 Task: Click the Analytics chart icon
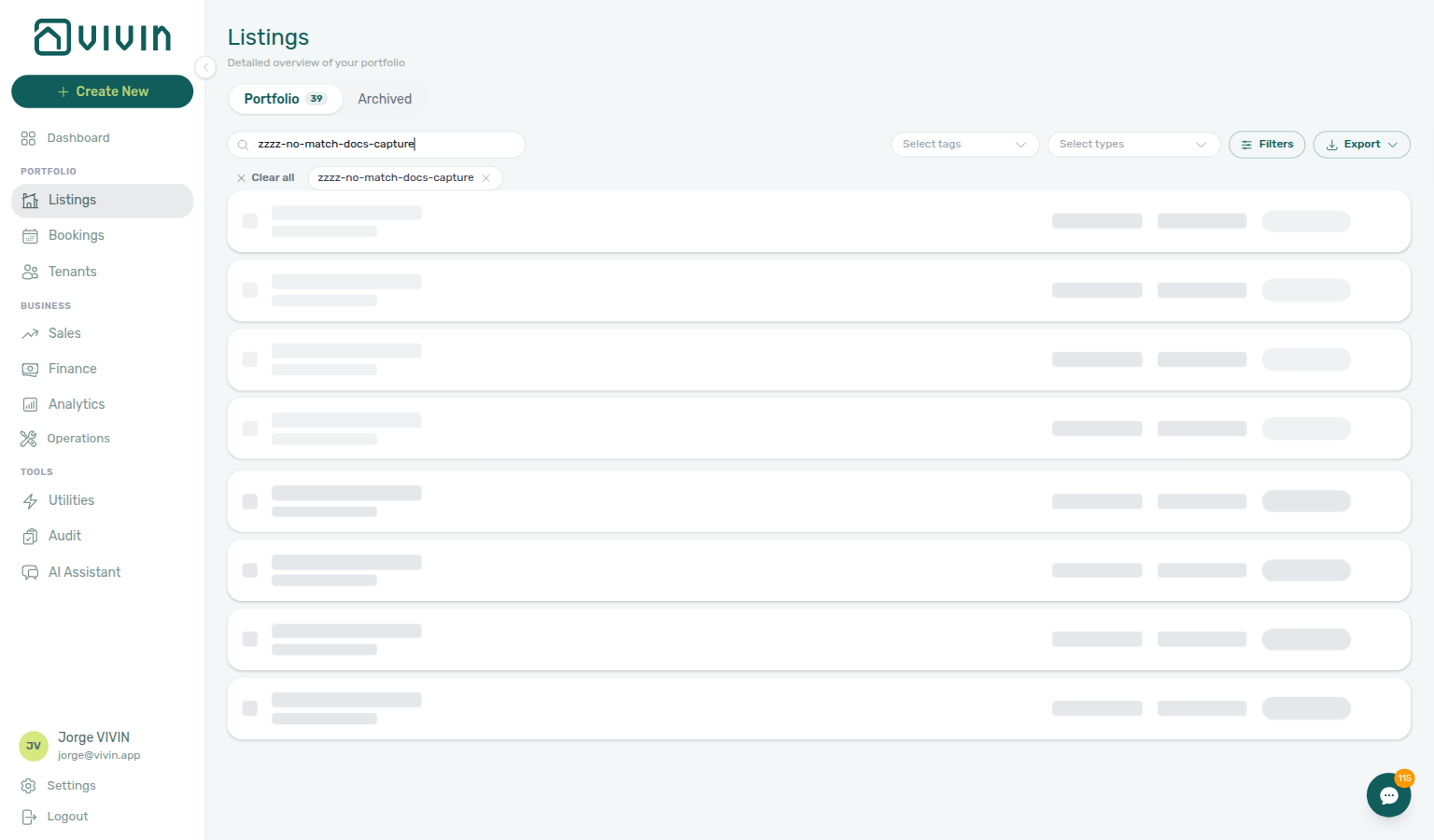coord(30,404)
